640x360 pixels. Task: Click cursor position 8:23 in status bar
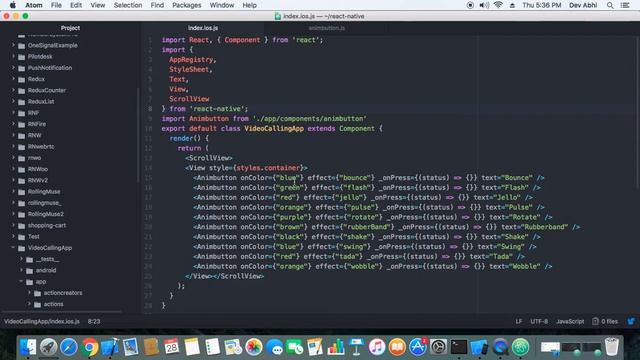click(x=94, y=321)
